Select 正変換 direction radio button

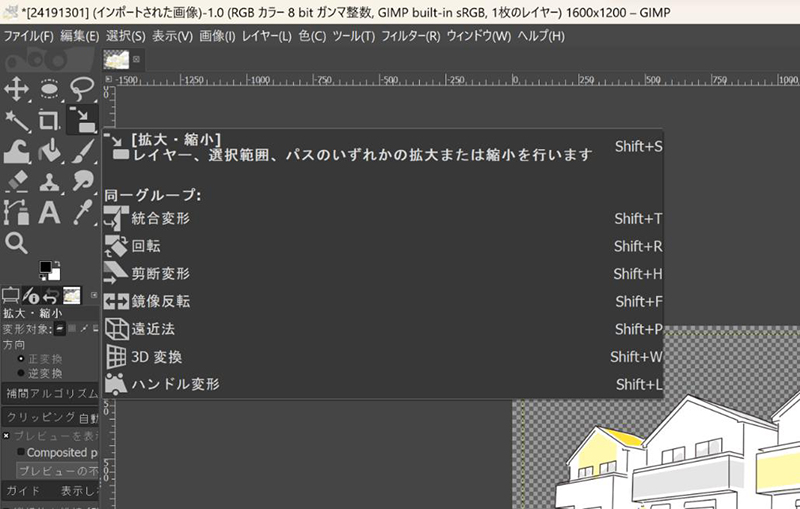point(21,359)
